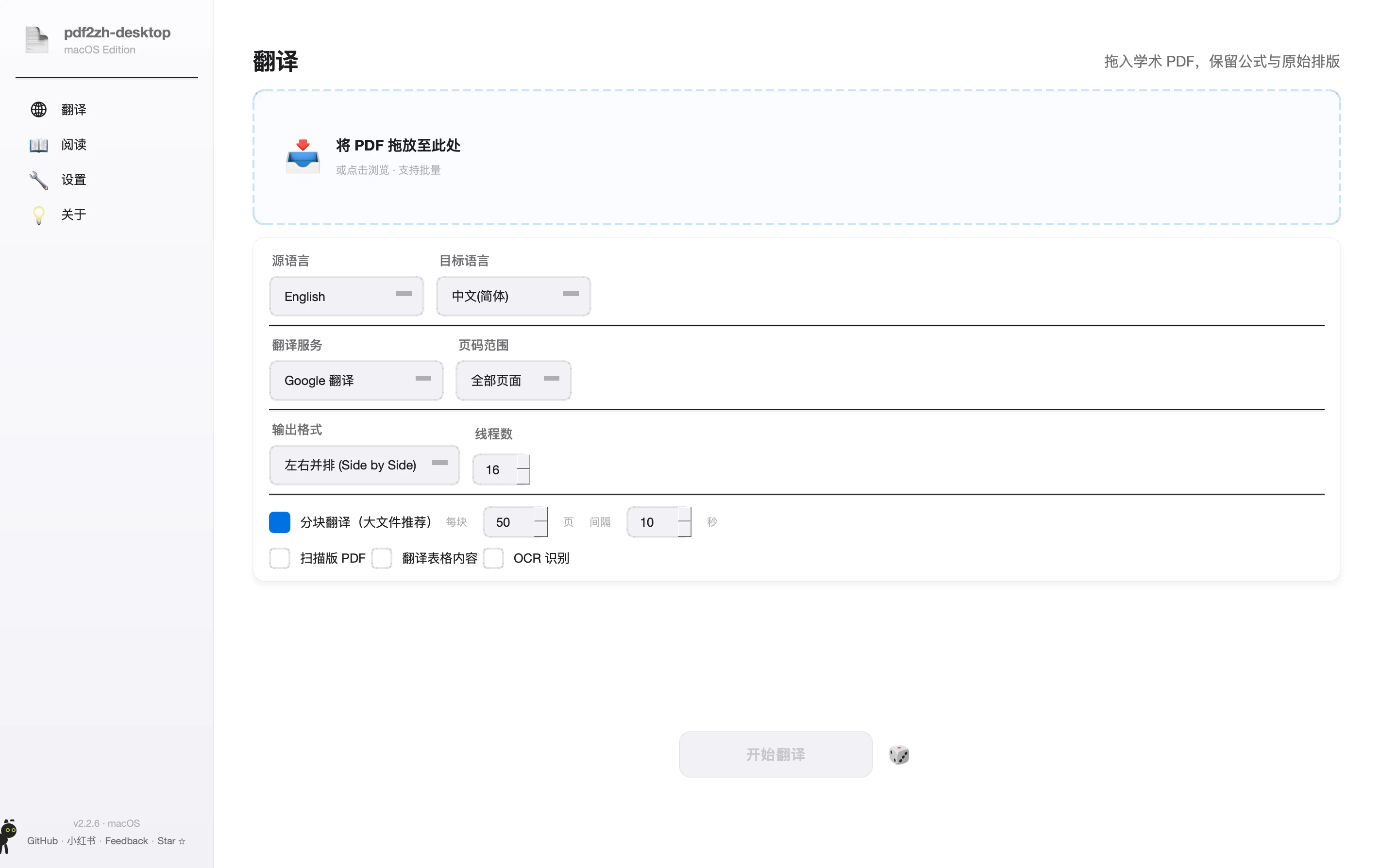The width and height of the screenshot is (1380, 868).
Task: Click the pdf2zh-desktop document logo icon
Action: click(37, 40)
